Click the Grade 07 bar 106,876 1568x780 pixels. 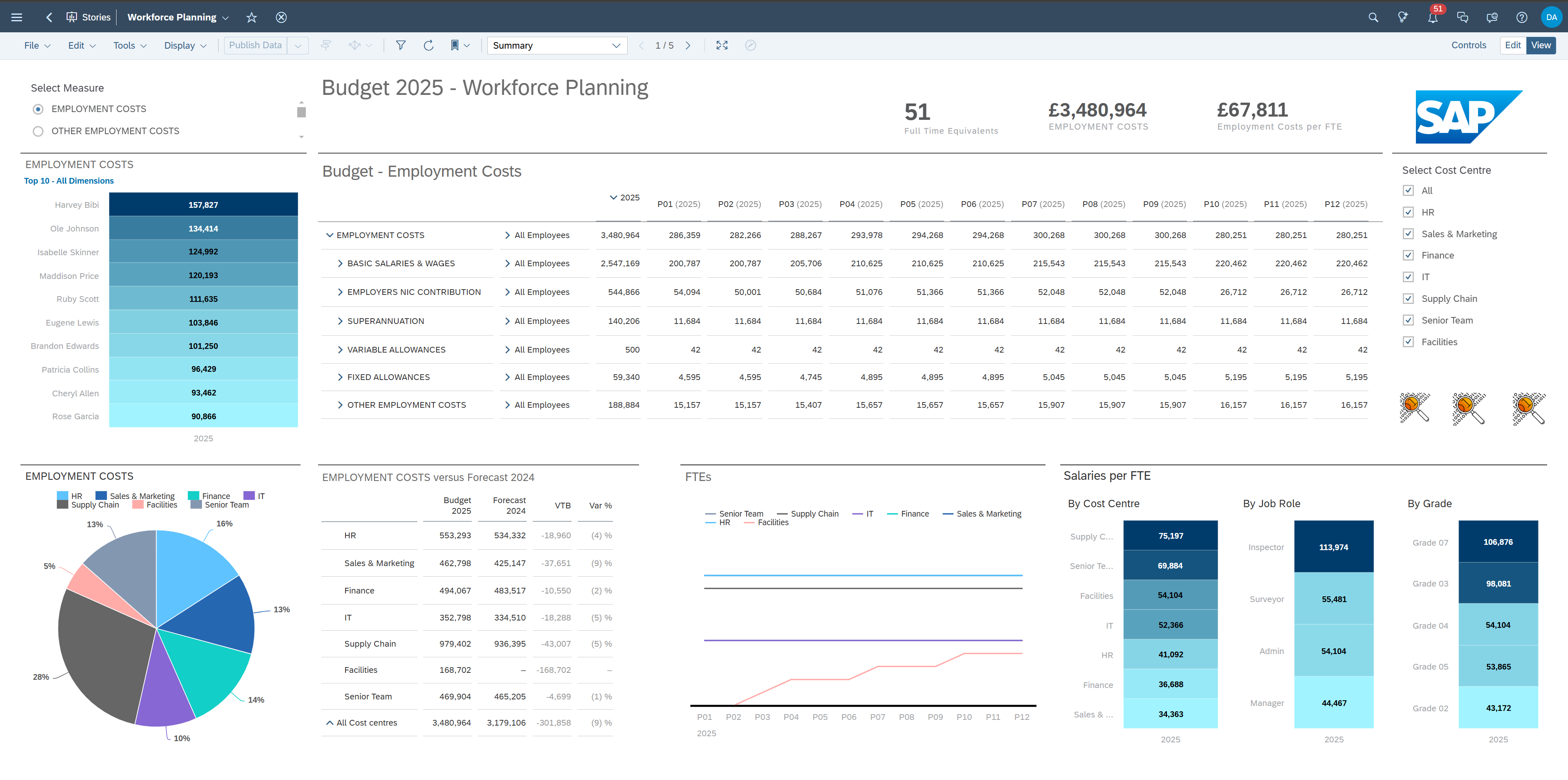tap(1498, 541)
